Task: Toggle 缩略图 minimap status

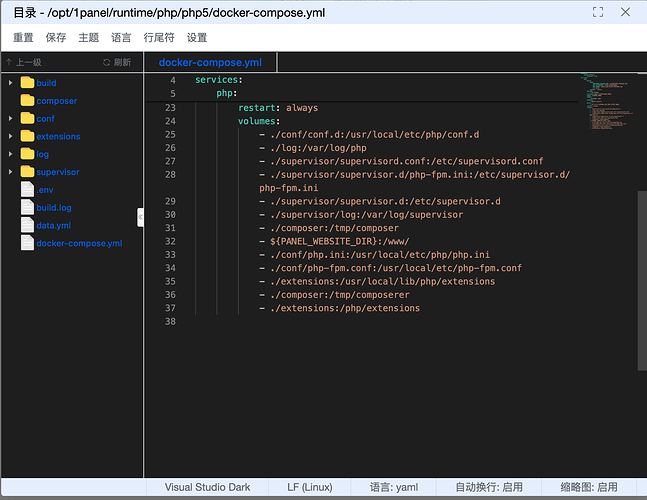Action: (x=589, y=487)
